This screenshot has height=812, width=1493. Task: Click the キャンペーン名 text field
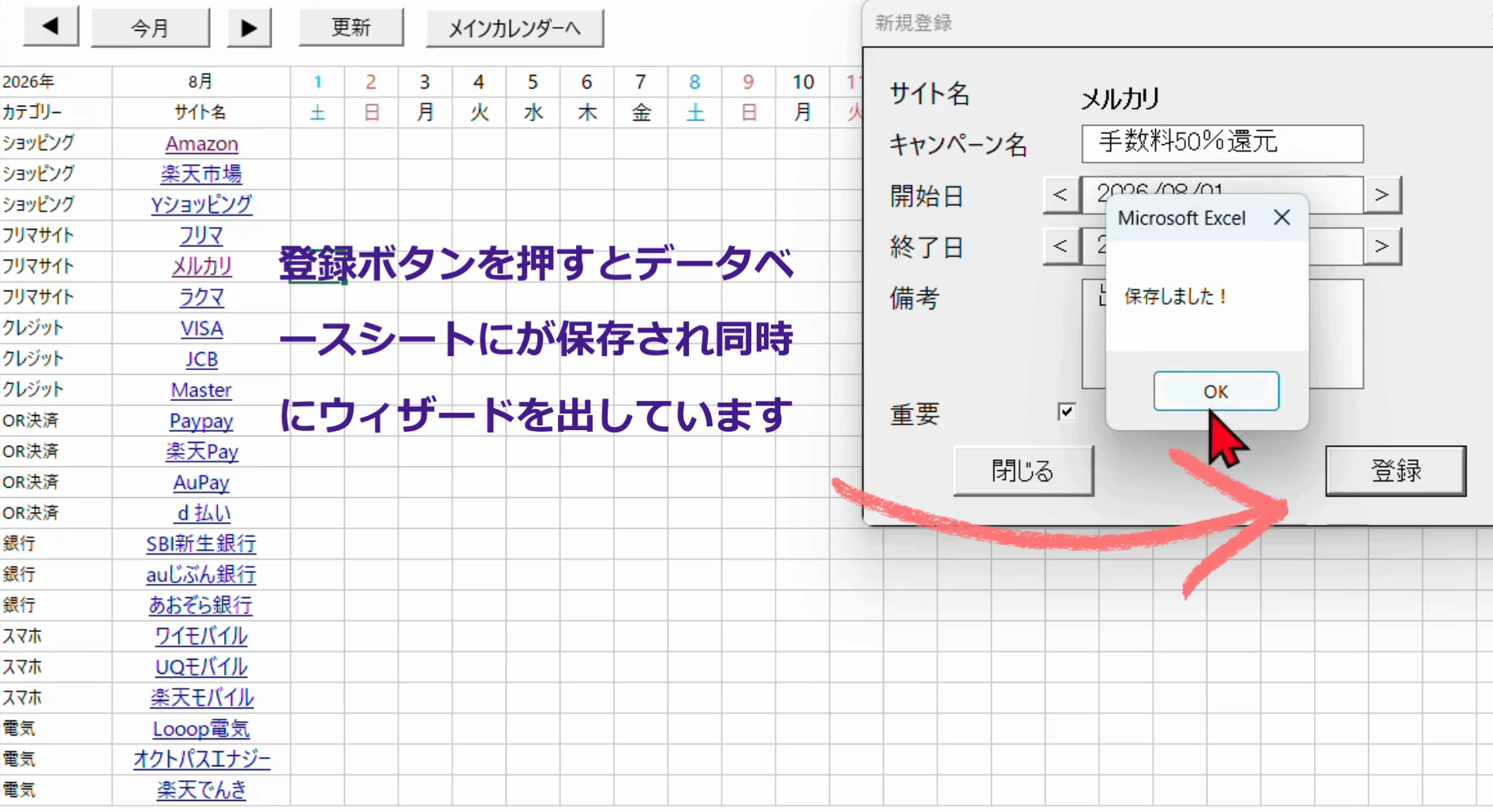tap(1222, 143)
